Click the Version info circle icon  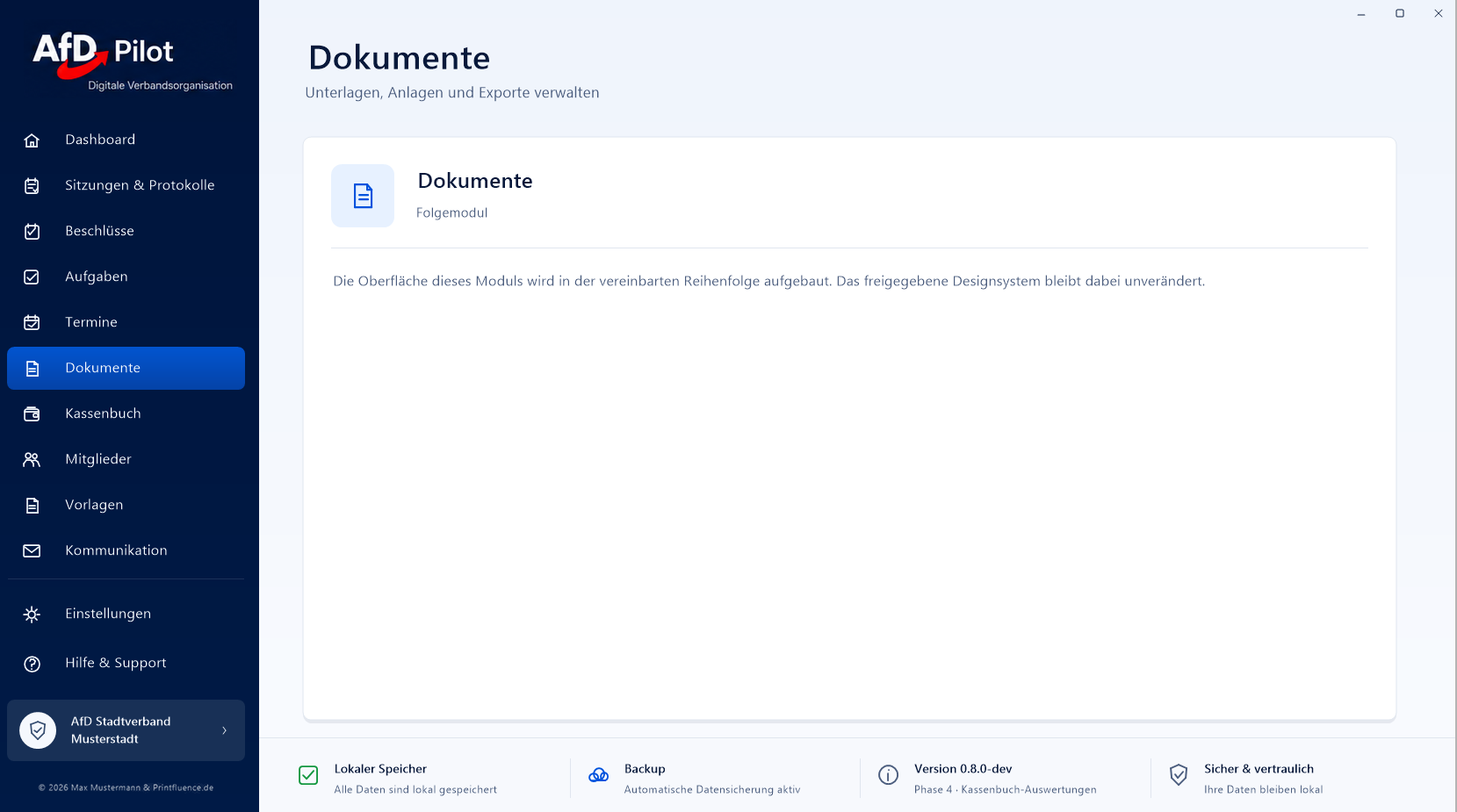coord(888,775)
